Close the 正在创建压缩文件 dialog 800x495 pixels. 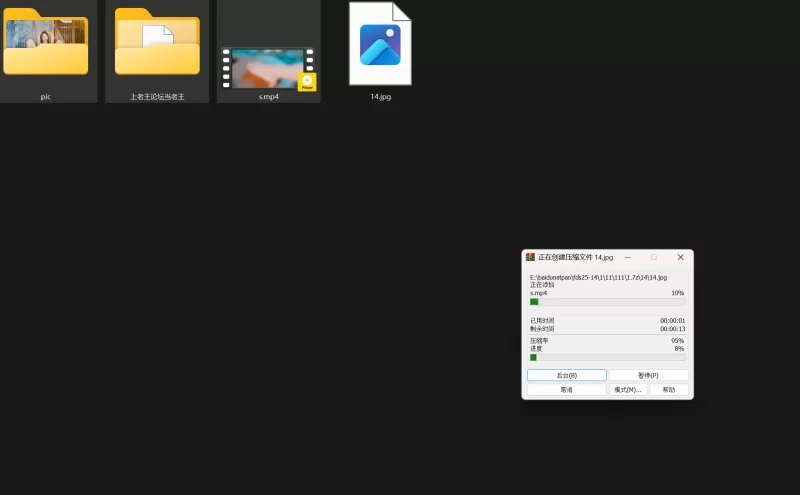pyautogui.click(x=680, y=257)
